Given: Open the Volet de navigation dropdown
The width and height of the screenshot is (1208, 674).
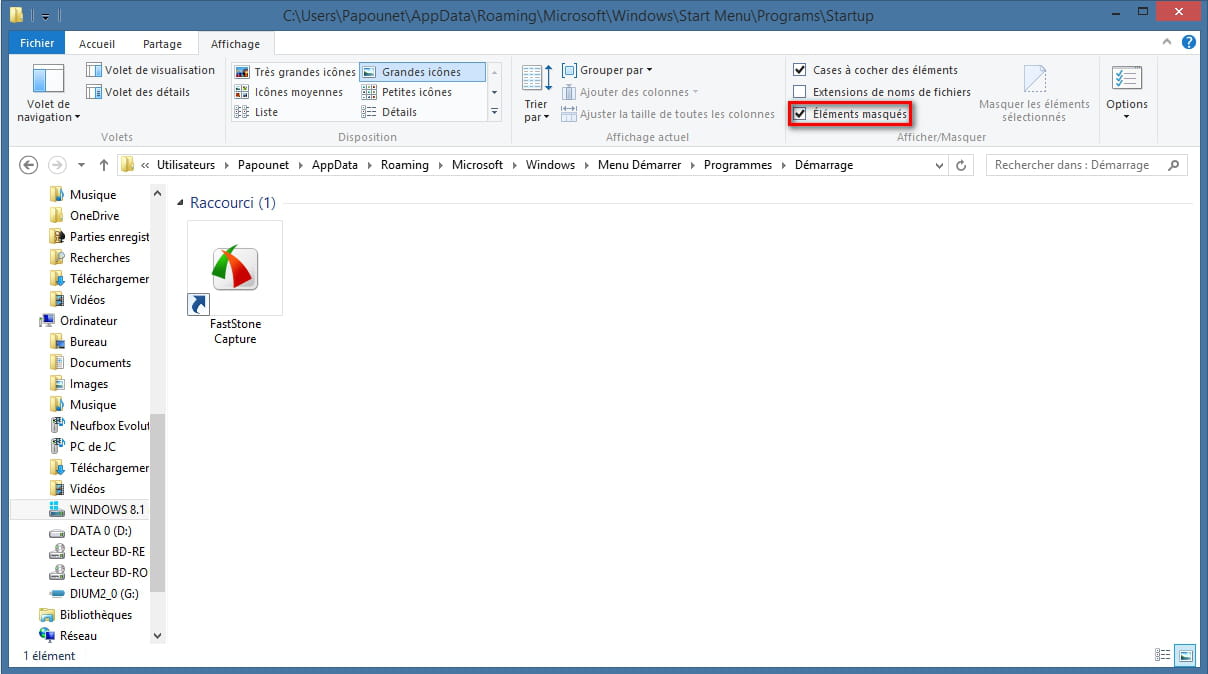Looking at the screenshot, I should [48, 93].
